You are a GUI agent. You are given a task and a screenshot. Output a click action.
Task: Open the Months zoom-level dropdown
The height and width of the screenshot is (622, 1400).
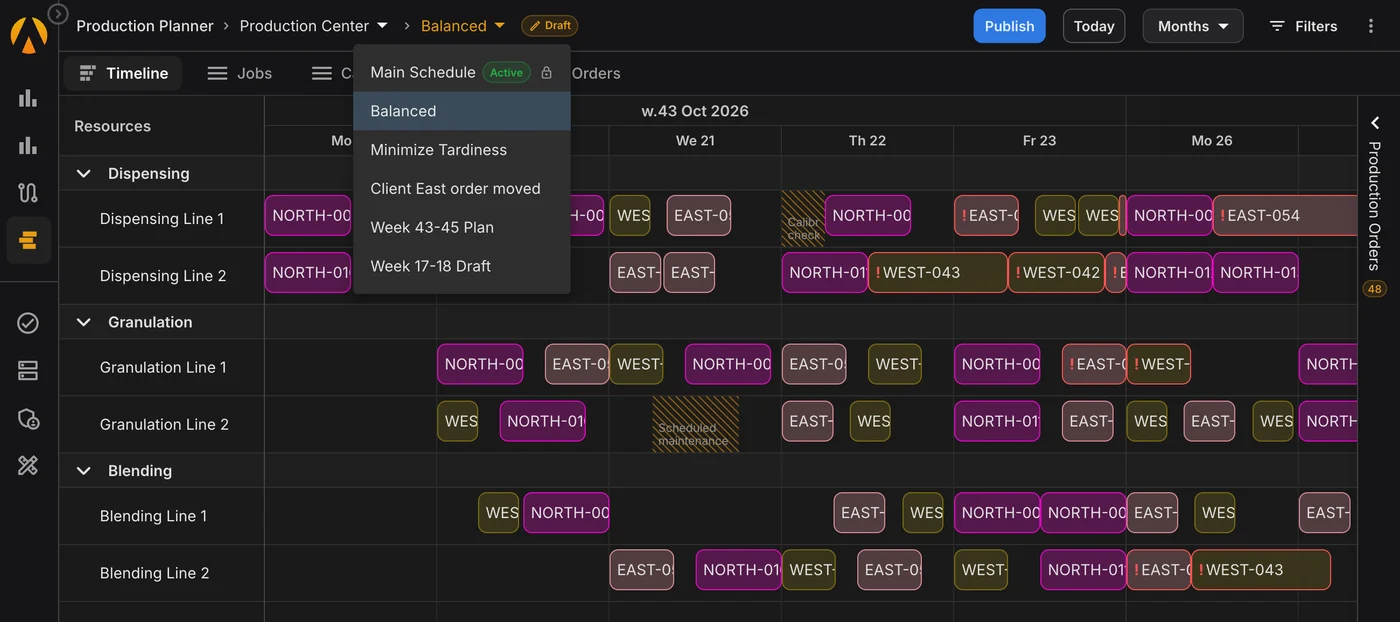click(x=1193, y=26)
